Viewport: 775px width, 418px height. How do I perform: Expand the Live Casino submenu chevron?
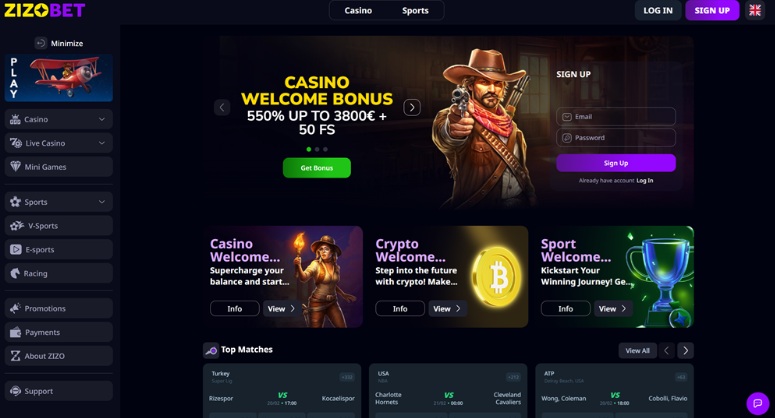[x=102, y=143]
